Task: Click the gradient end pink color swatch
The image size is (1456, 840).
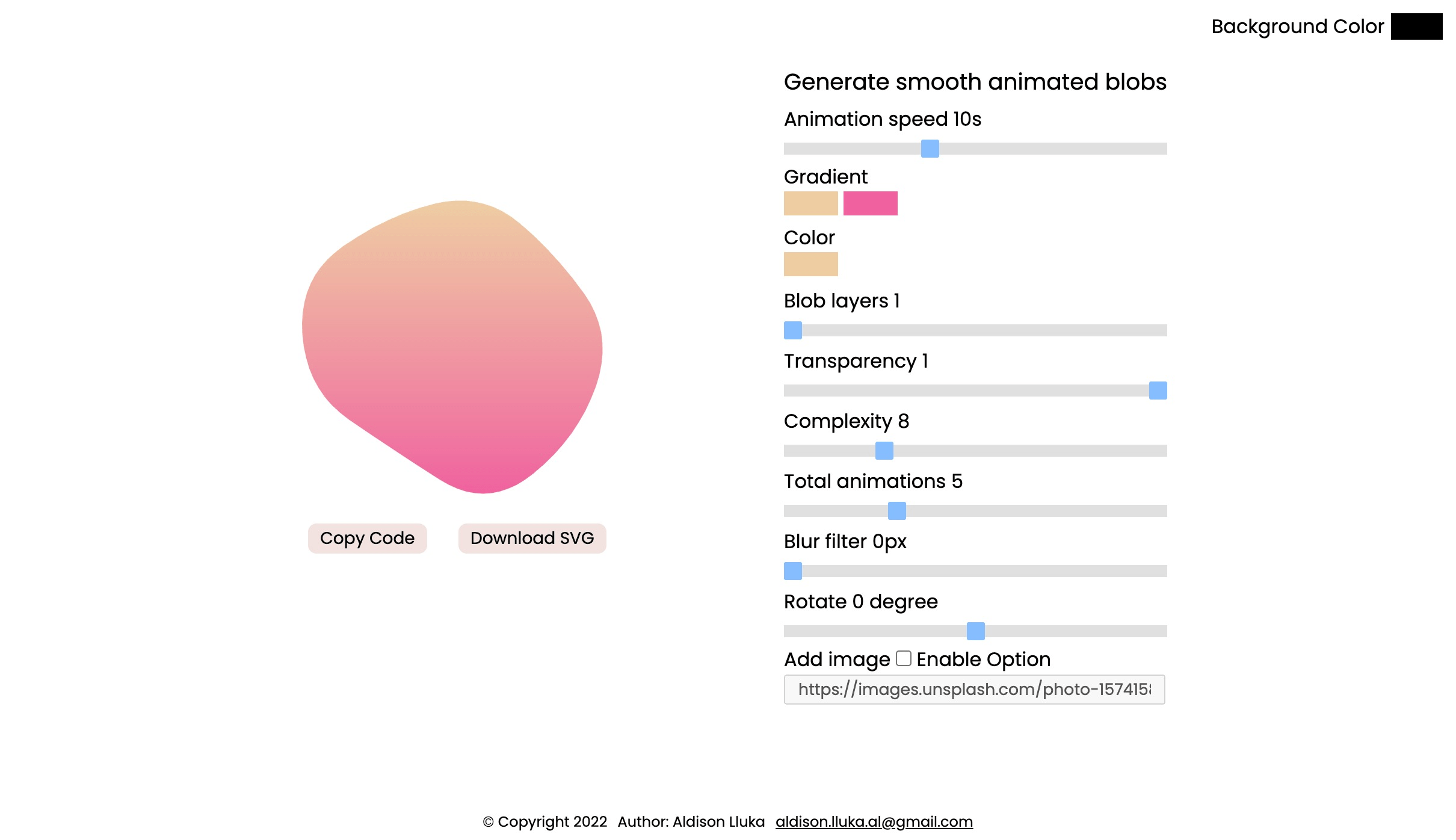Action: coord(870,204)
